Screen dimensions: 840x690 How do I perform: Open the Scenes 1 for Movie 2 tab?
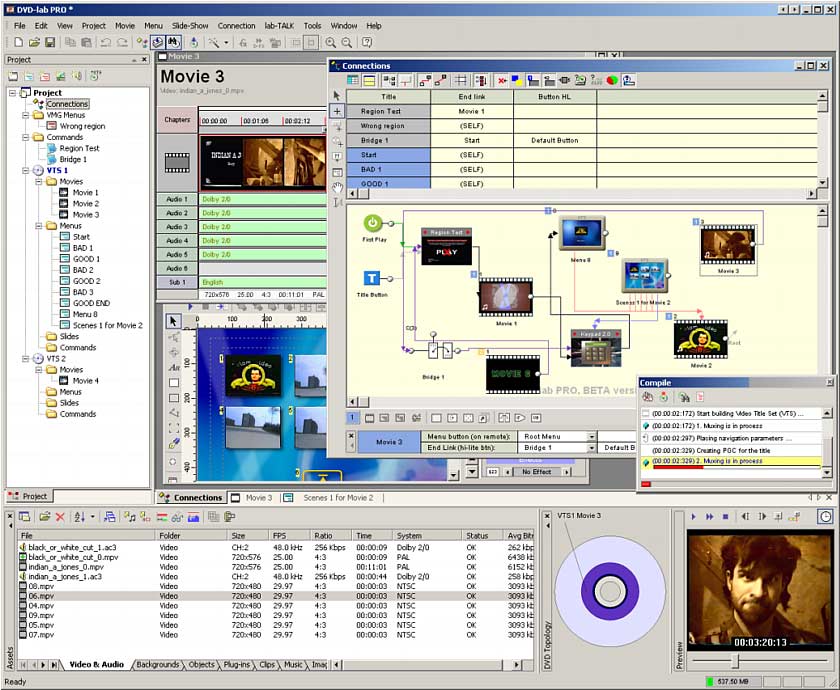pos(337,497)
